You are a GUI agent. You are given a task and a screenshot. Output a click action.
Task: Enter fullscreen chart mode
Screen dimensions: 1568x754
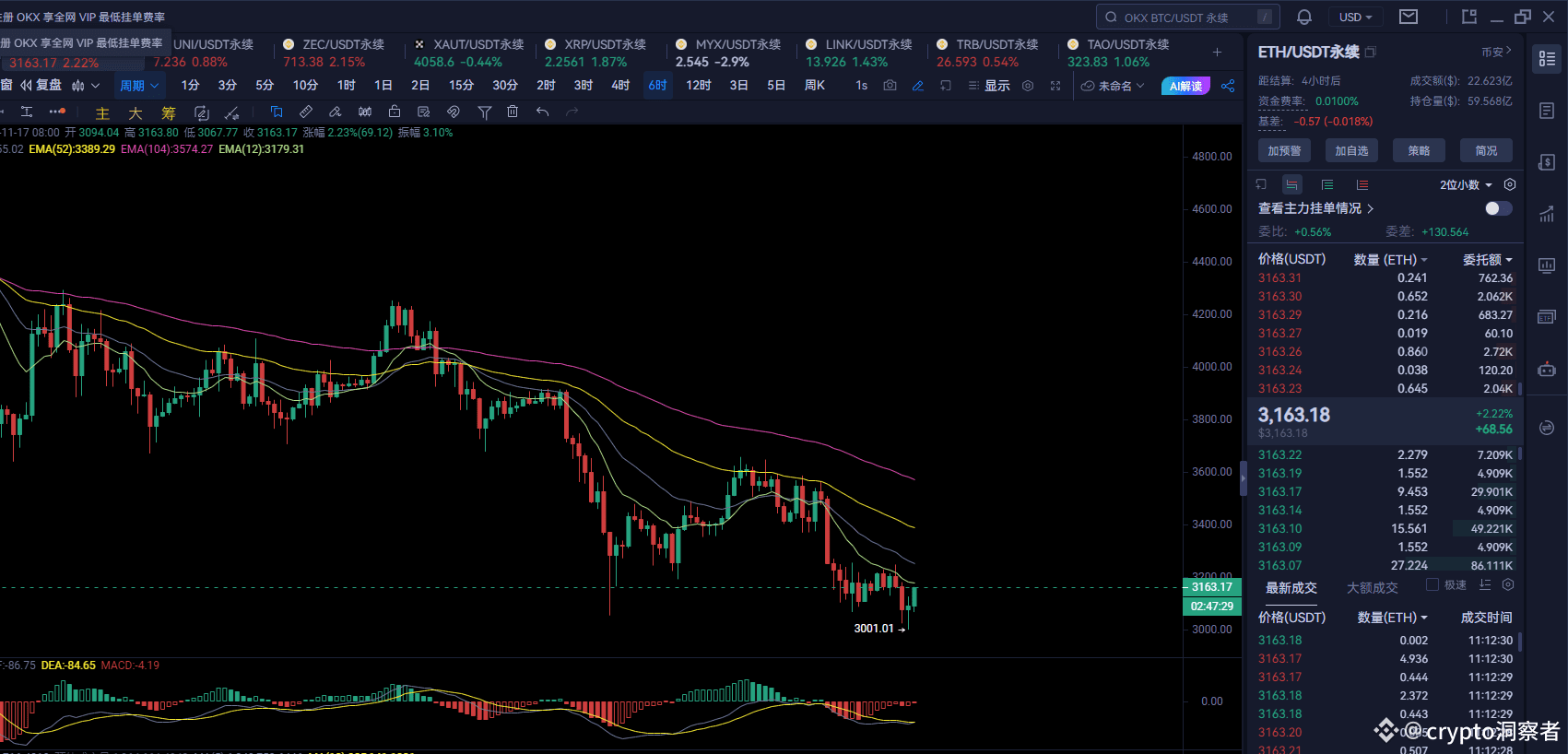pos(1055,86)
